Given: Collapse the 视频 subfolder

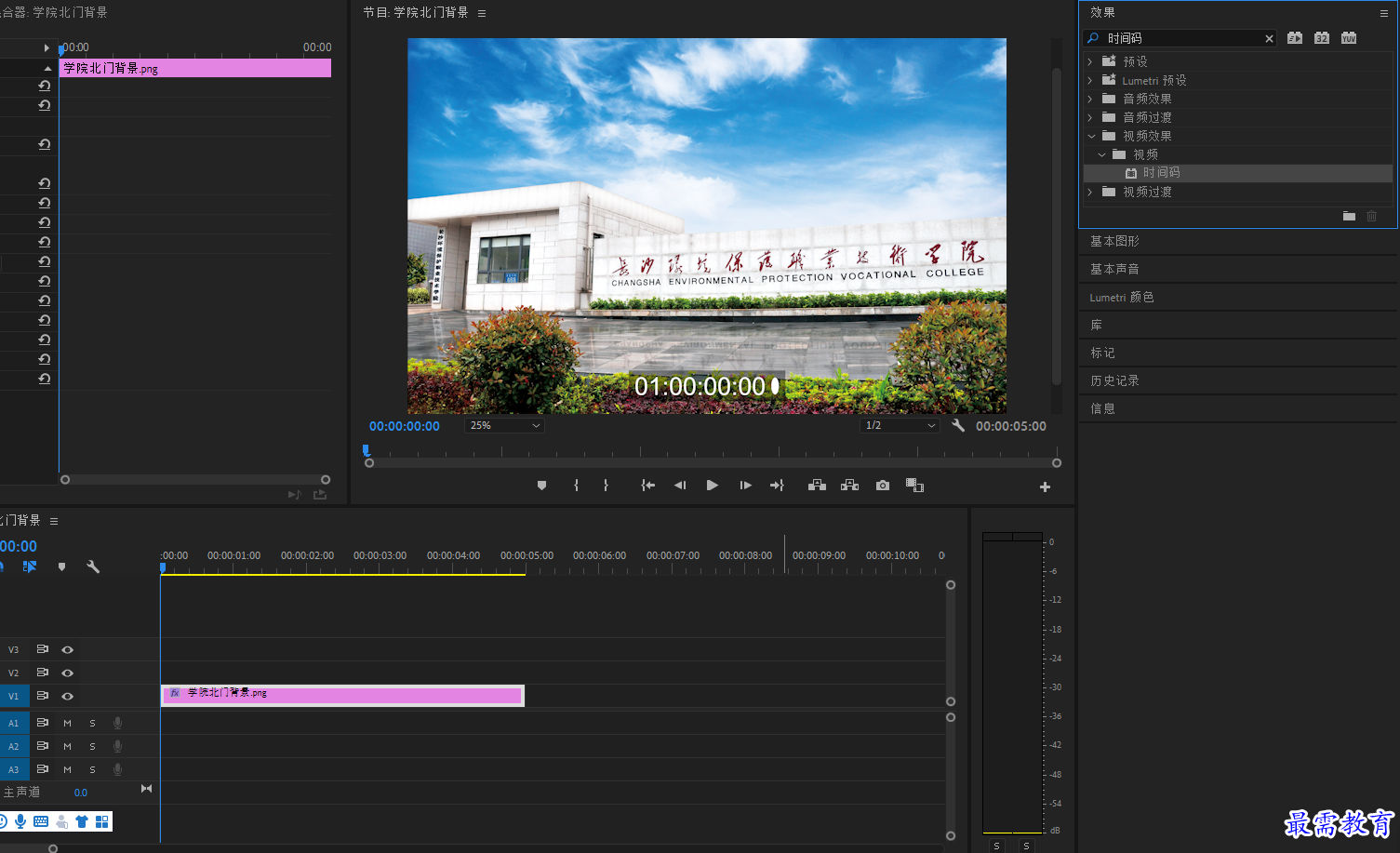Looking at the screenshot, I should click(x=1101, y=154).
